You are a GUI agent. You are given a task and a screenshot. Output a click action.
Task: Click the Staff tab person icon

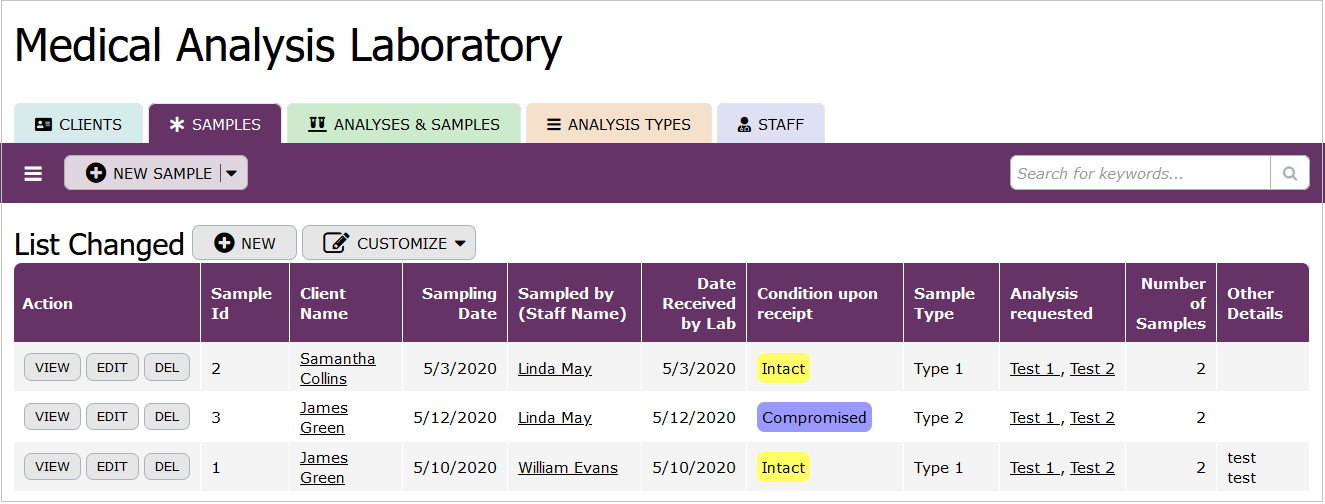coord(744,125)
